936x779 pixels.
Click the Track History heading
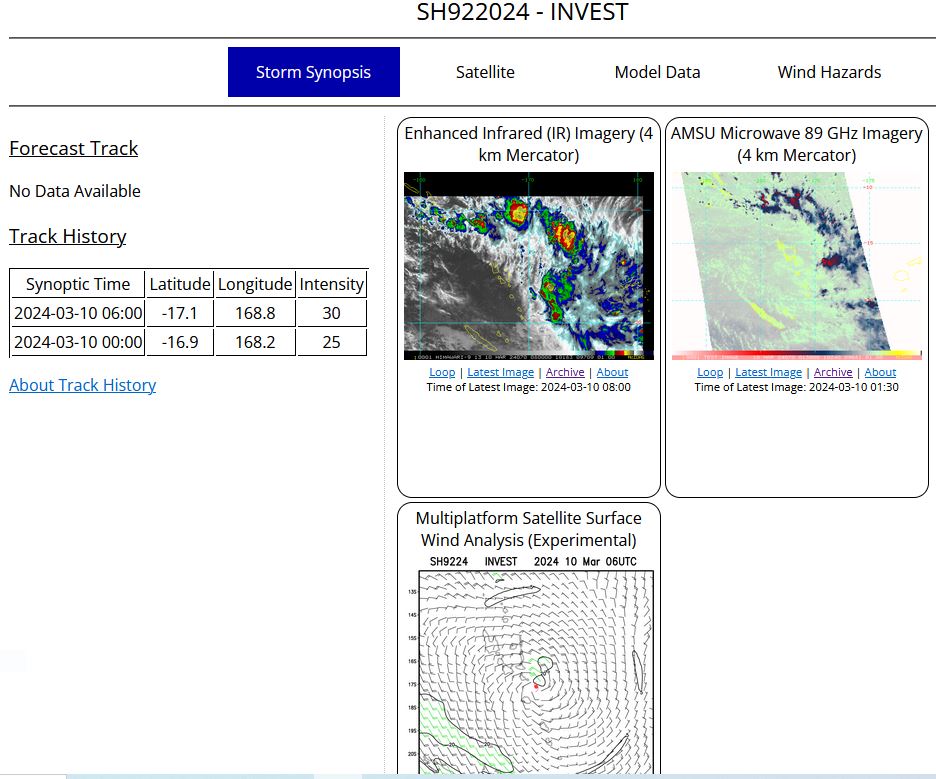coord(67,236)
